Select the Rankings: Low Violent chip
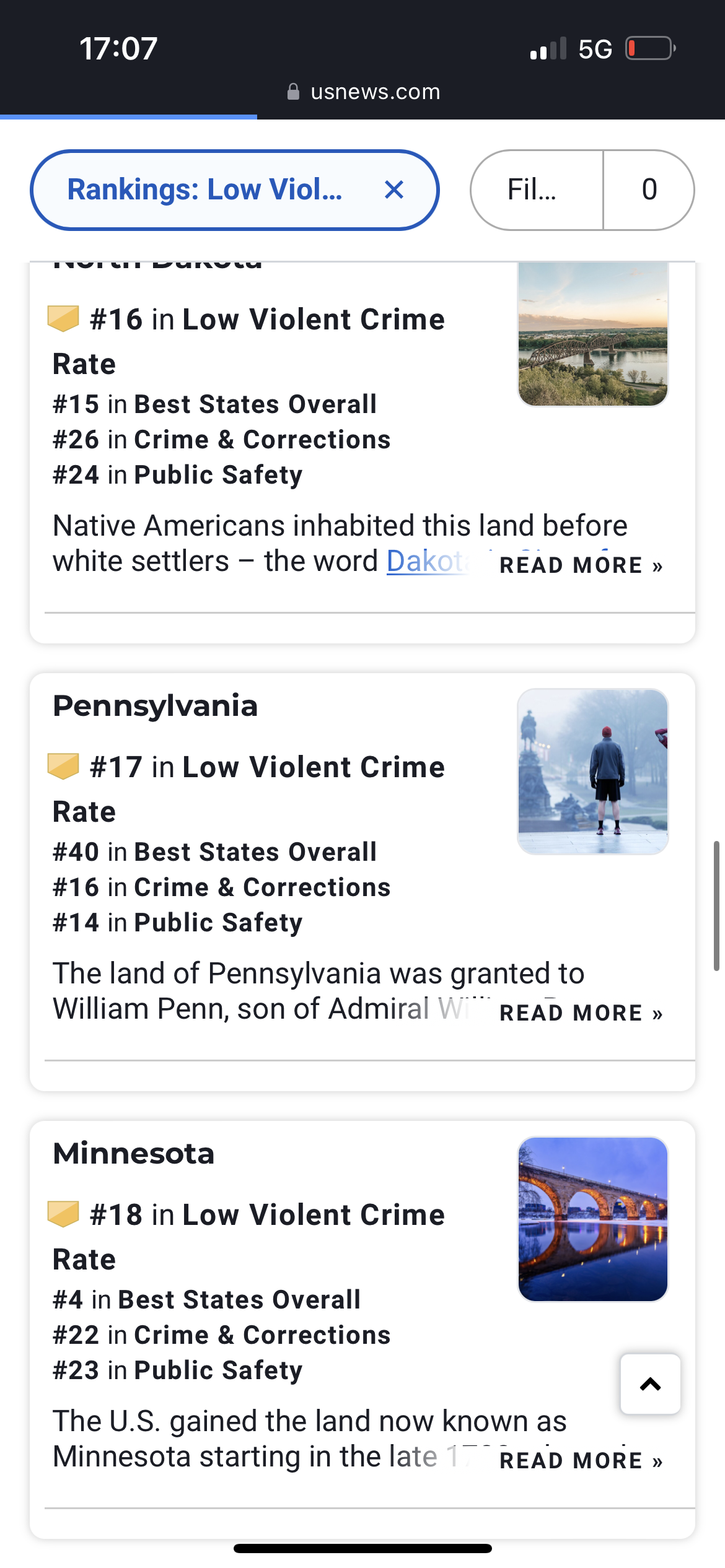 pyautogui.click(x=204, y=189)
